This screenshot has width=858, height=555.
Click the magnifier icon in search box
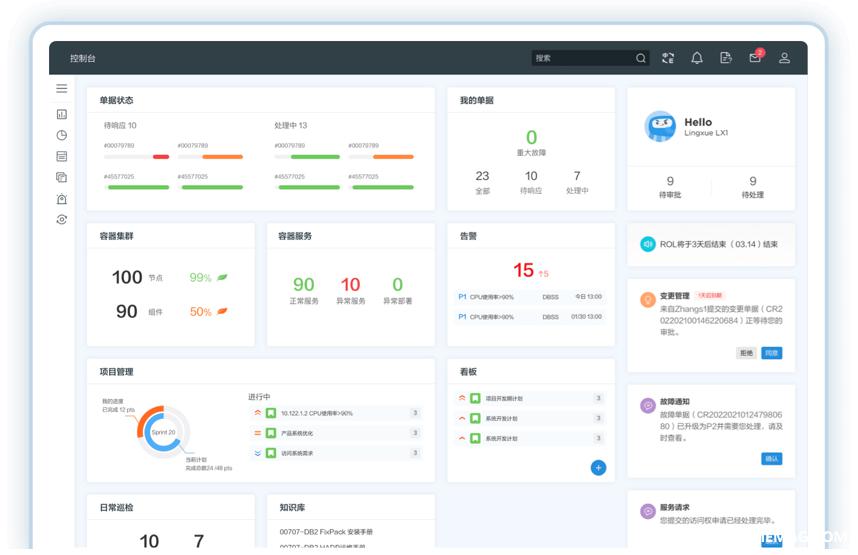[x=641, y=58]
